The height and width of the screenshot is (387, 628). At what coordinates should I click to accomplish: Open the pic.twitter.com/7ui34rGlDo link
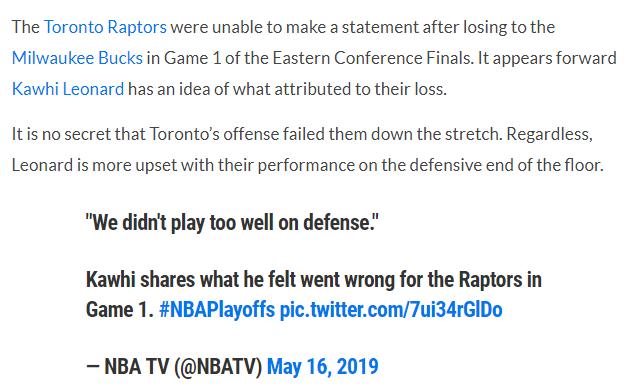point(391,310)
